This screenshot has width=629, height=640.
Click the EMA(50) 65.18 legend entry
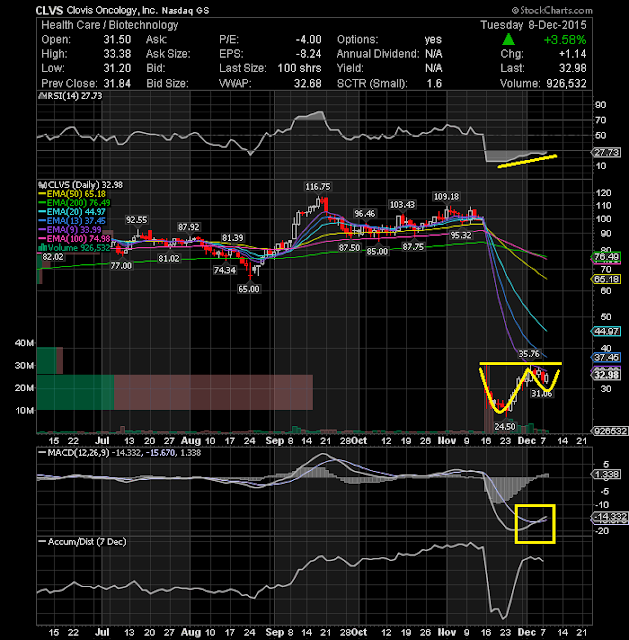pyautogui.click(x=72, y=194)
